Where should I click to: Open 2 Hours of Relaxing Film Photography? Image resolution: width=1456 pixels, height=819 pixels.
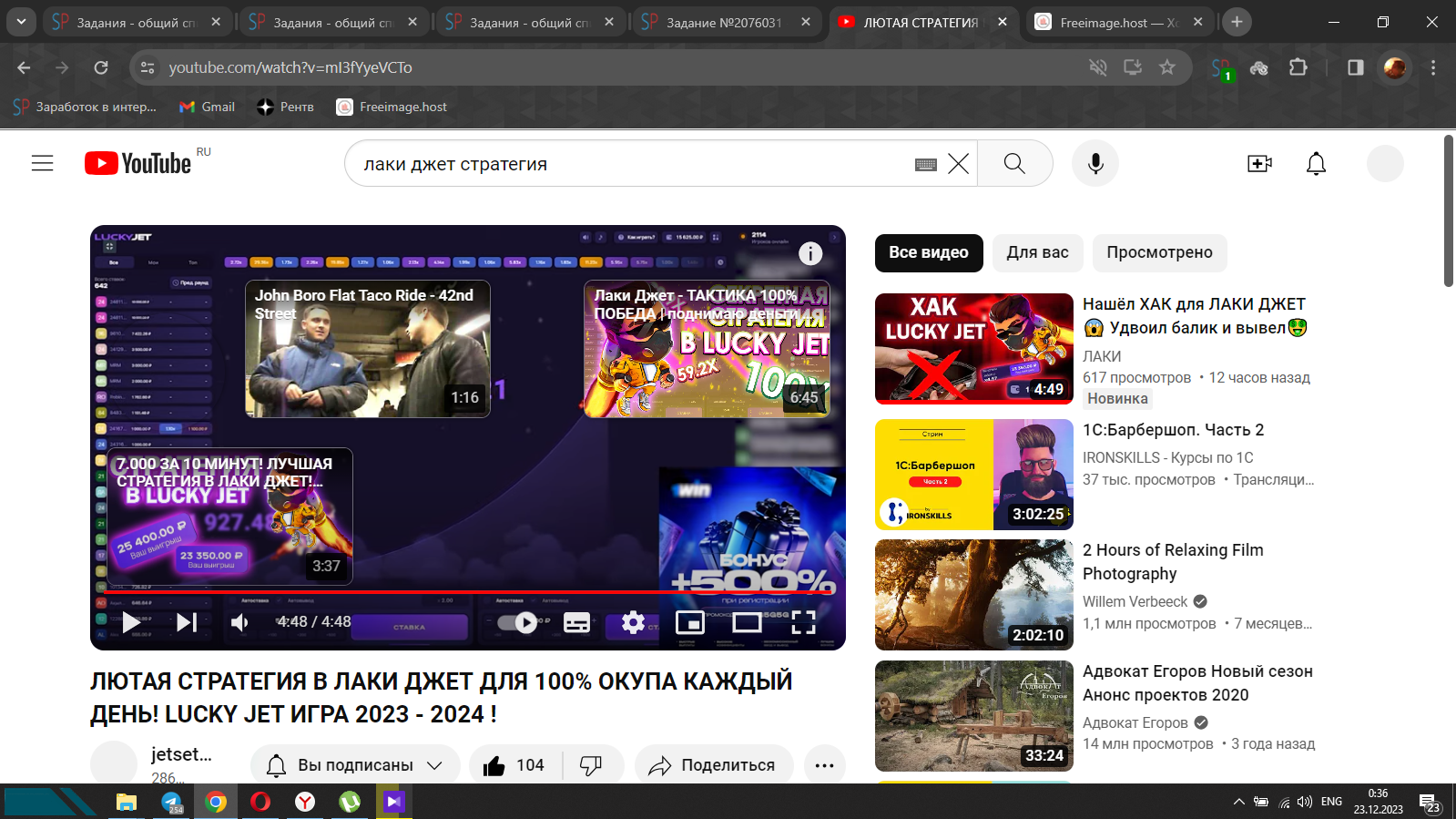point(1173,562)
